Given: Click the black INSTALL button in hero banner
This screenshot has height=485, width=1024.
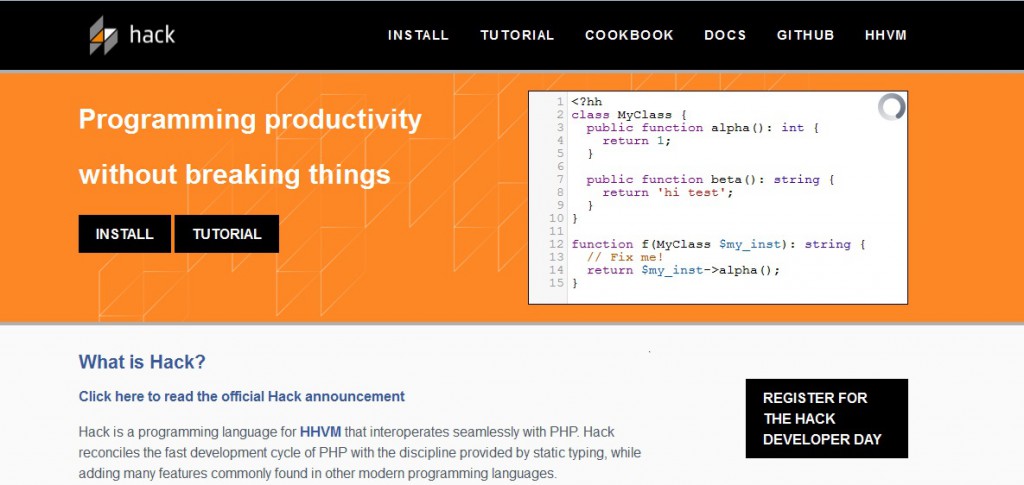Looking at the screenshot, I should pyautogui.click(x=125, y=234).
